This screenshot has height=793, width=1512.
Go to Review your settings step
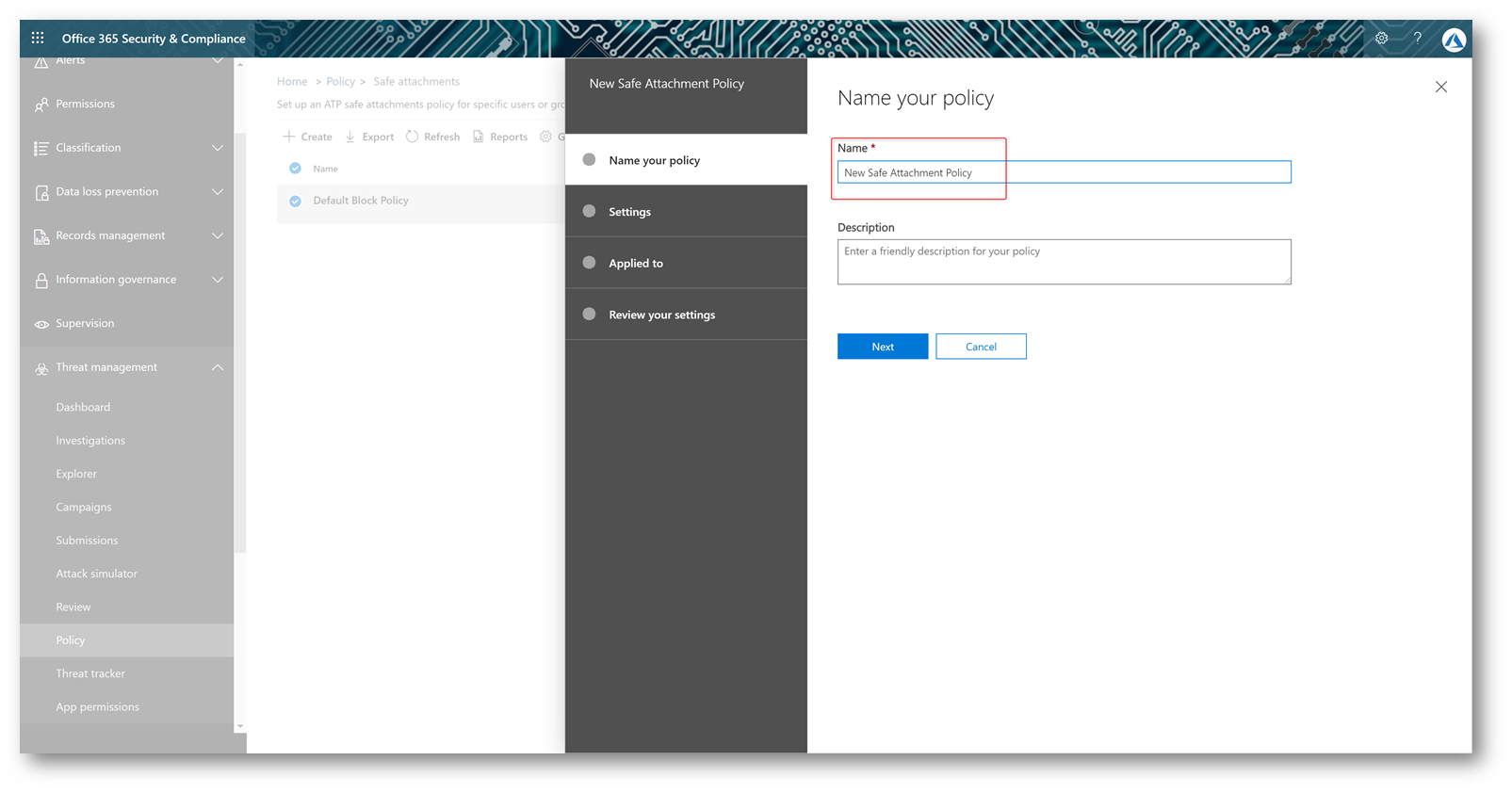[686, 315]
